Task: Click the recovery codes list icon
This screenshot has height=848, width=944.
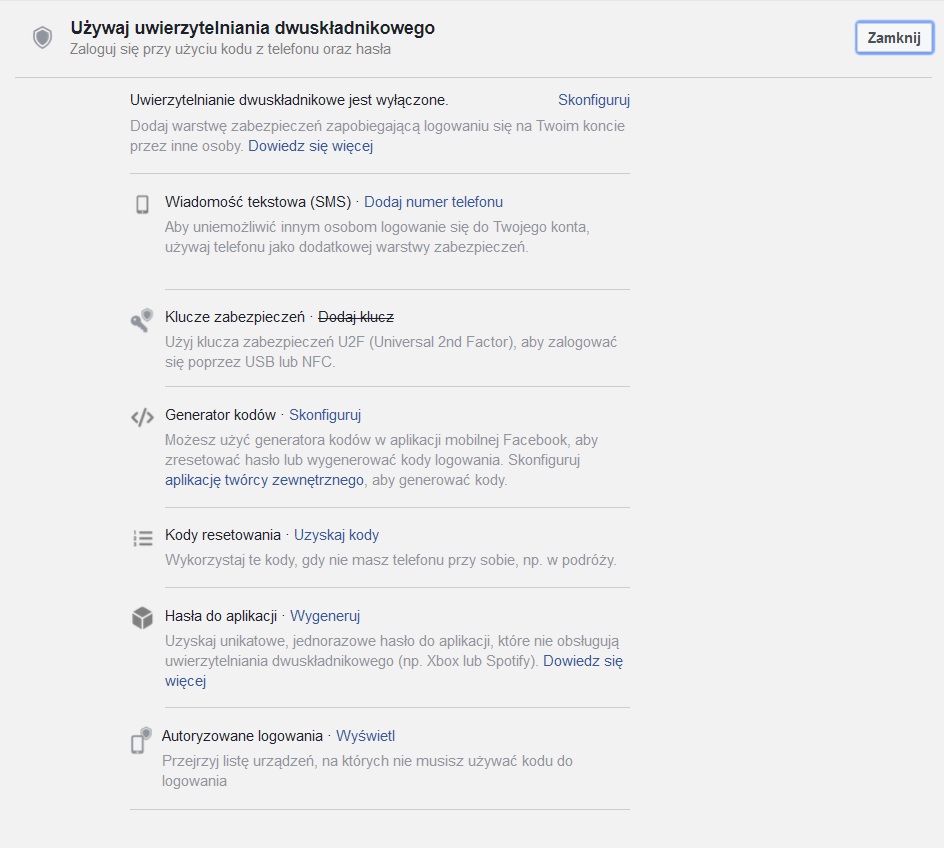Action: click(143, 537)
